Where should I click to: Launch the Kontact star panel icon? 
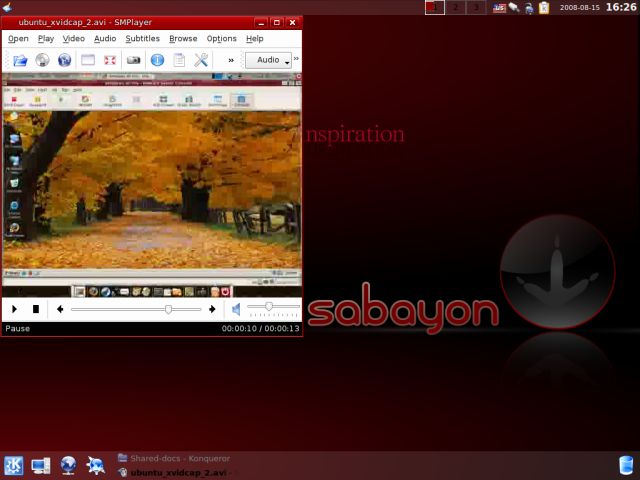click(x=96, y=466)
